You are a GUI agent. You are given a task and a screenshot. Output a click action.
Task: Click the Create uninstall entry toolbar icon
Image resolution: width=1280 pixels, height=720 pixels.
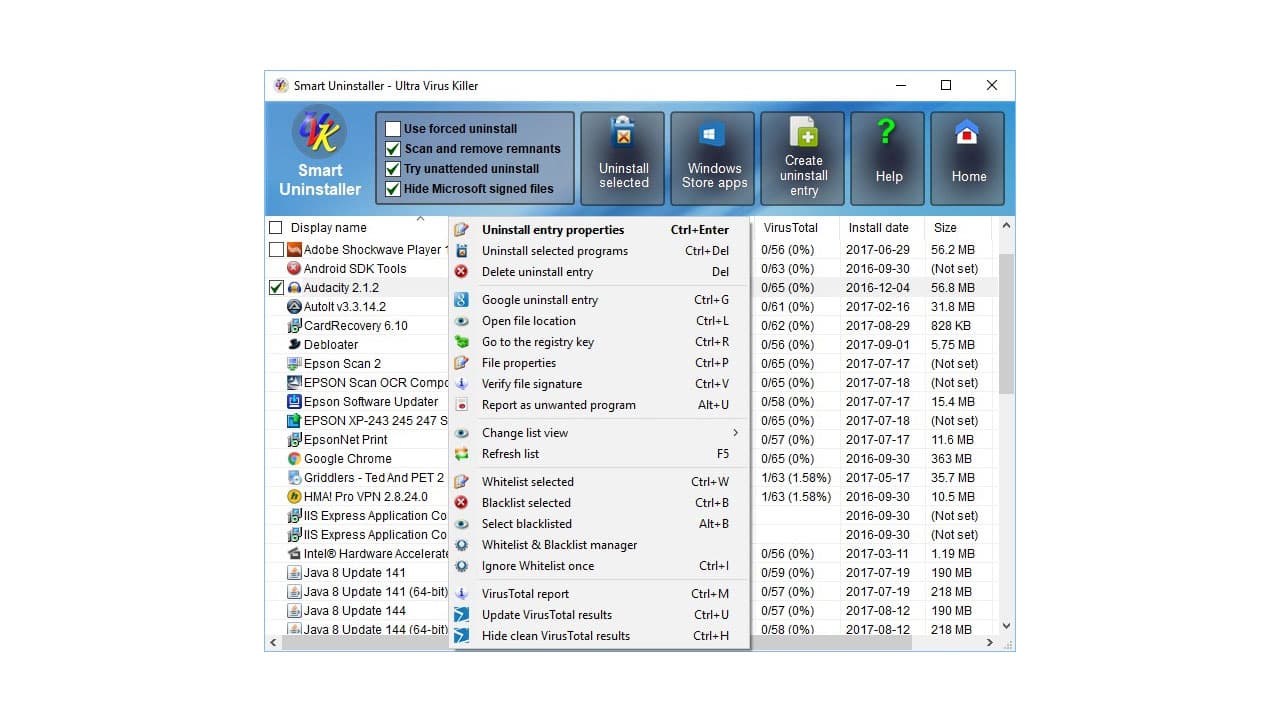[x=803, y=131]
